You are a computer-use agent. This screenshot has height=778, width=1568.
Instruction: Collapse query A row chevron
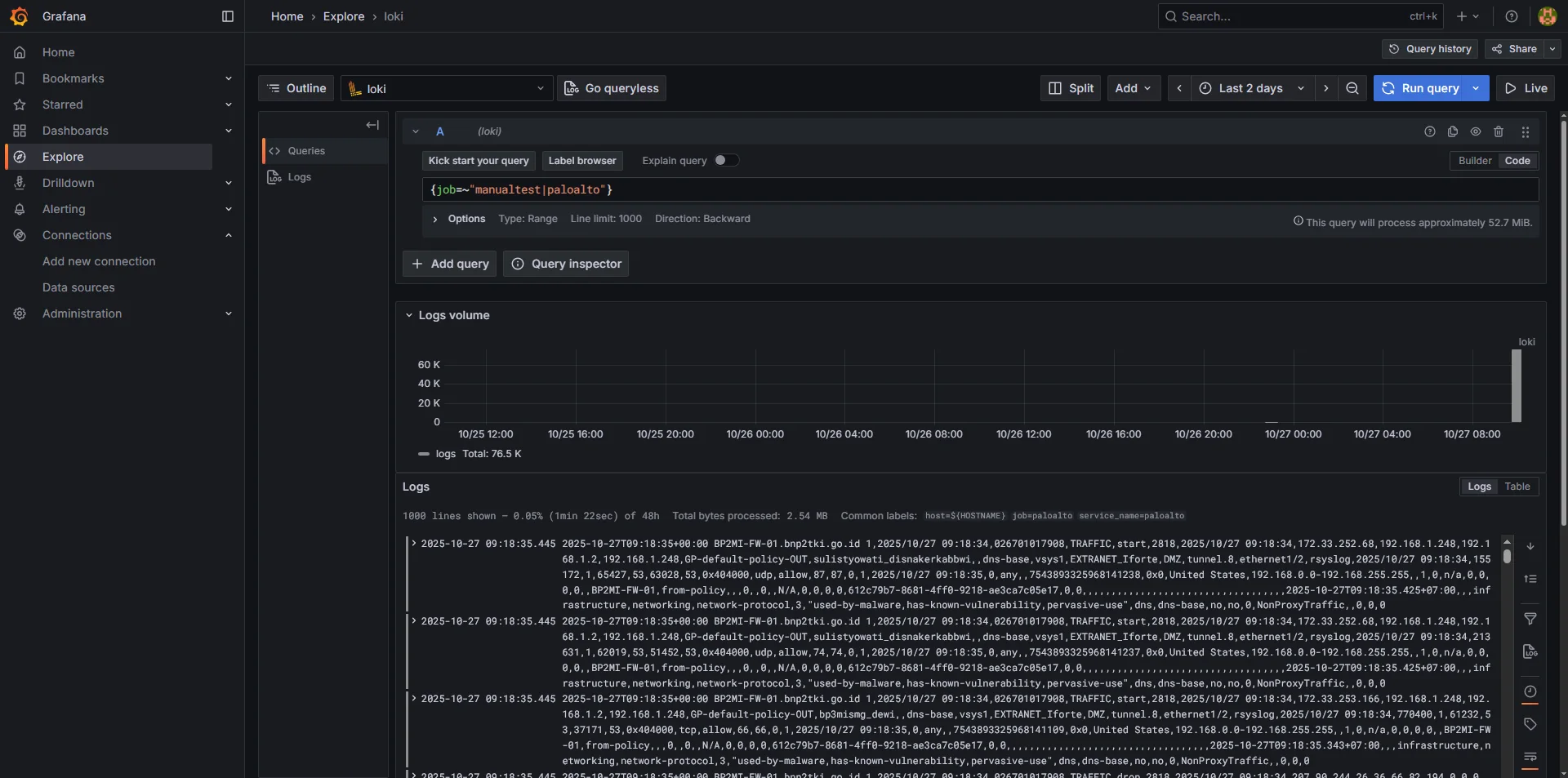(x=416, y=131)
